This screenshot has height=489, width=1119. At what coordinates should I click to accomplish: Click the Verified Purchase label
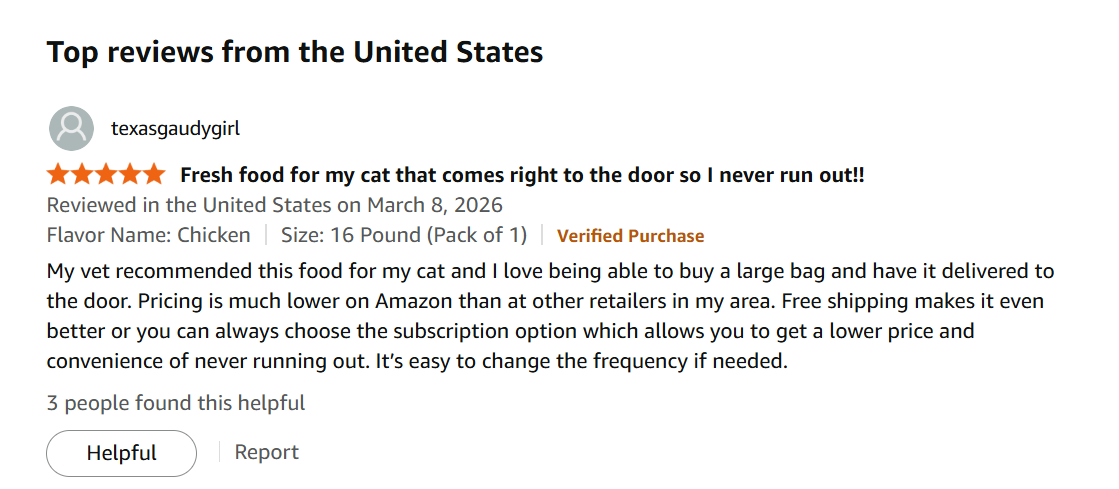click(x=630, y=236)
